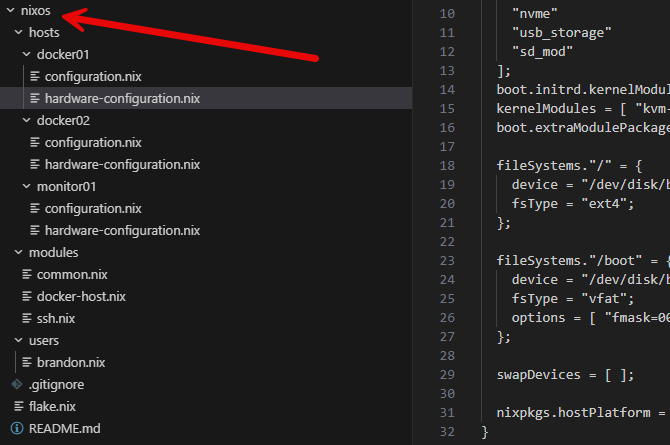The width and height of the screenshot is (670, 445).
Task: Select the hosts folder label
Action: (44, 32)
